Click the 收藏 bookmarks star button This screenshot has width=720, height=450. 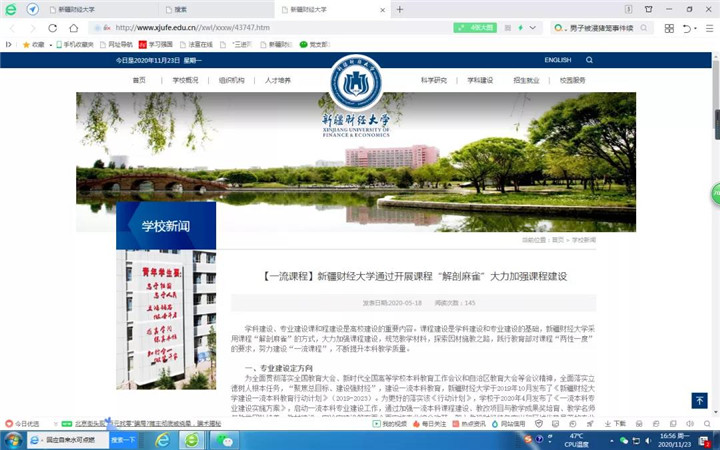(x=33, y=45)
